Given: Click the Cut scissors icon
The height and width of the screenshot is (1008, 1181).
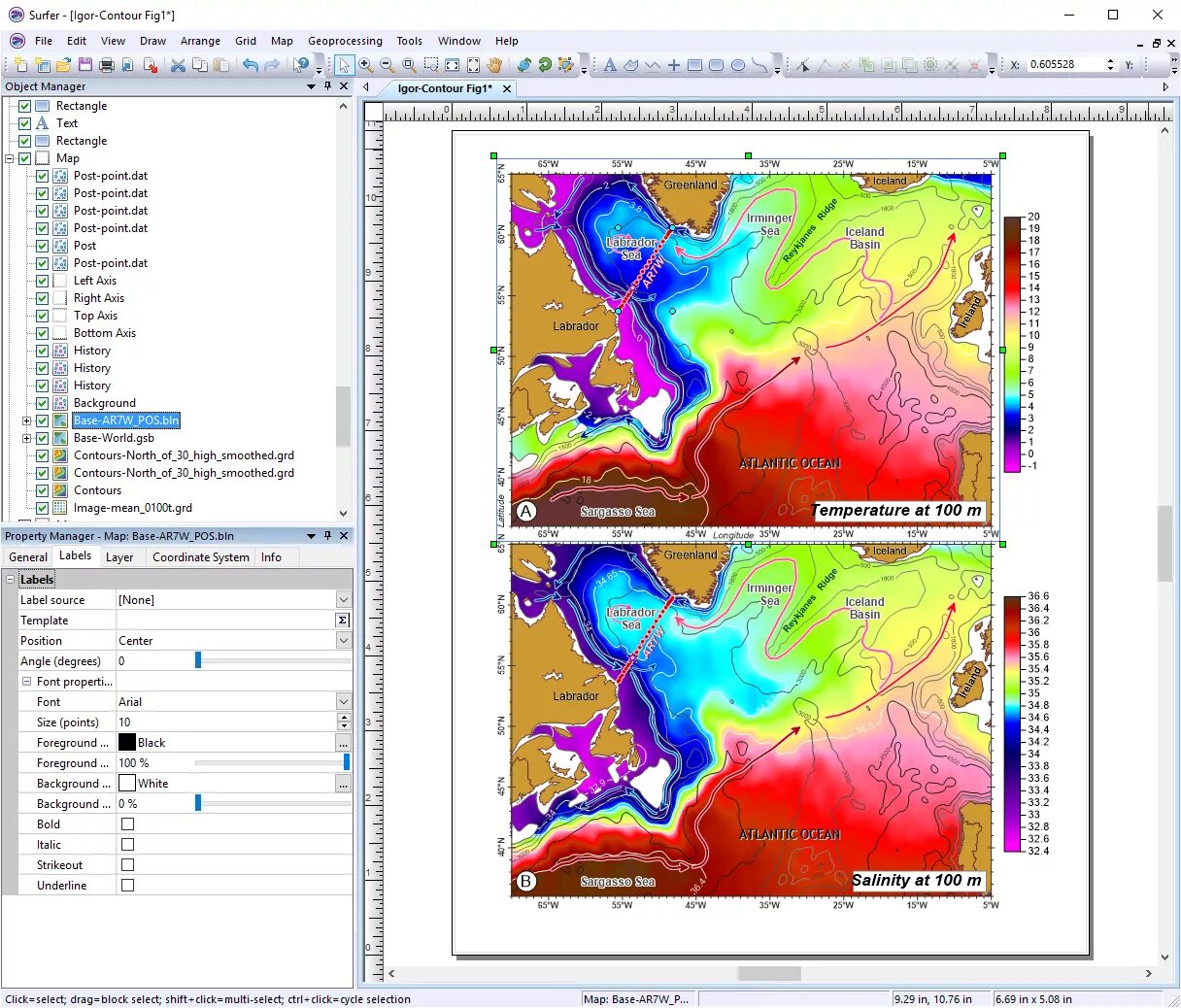Looking at the screenshot, I should 178,65.
